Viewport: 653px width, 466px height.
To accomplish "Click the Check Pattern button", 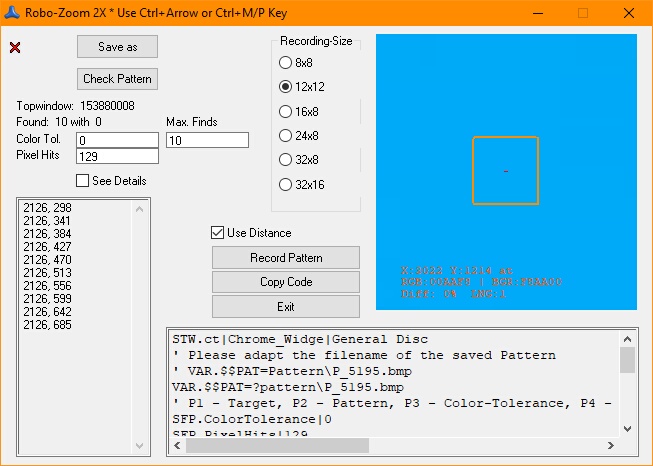I will 117,79.
